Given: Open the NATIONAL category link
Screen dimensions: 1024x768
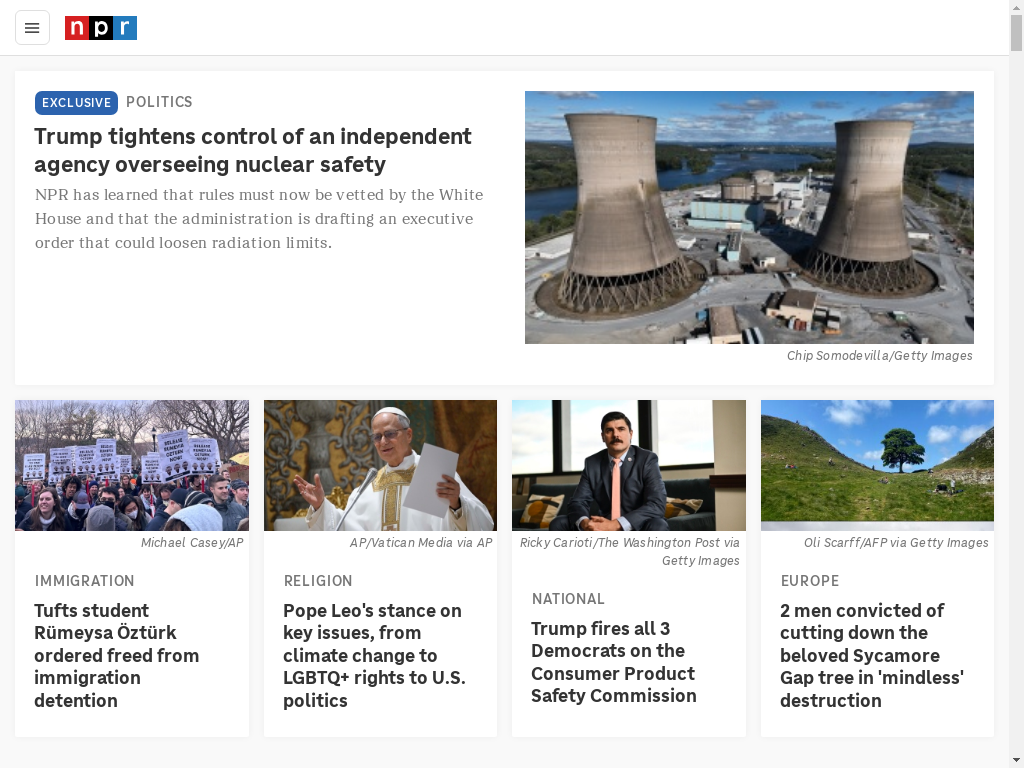Looking at the screenshot, I should (568, 599).
